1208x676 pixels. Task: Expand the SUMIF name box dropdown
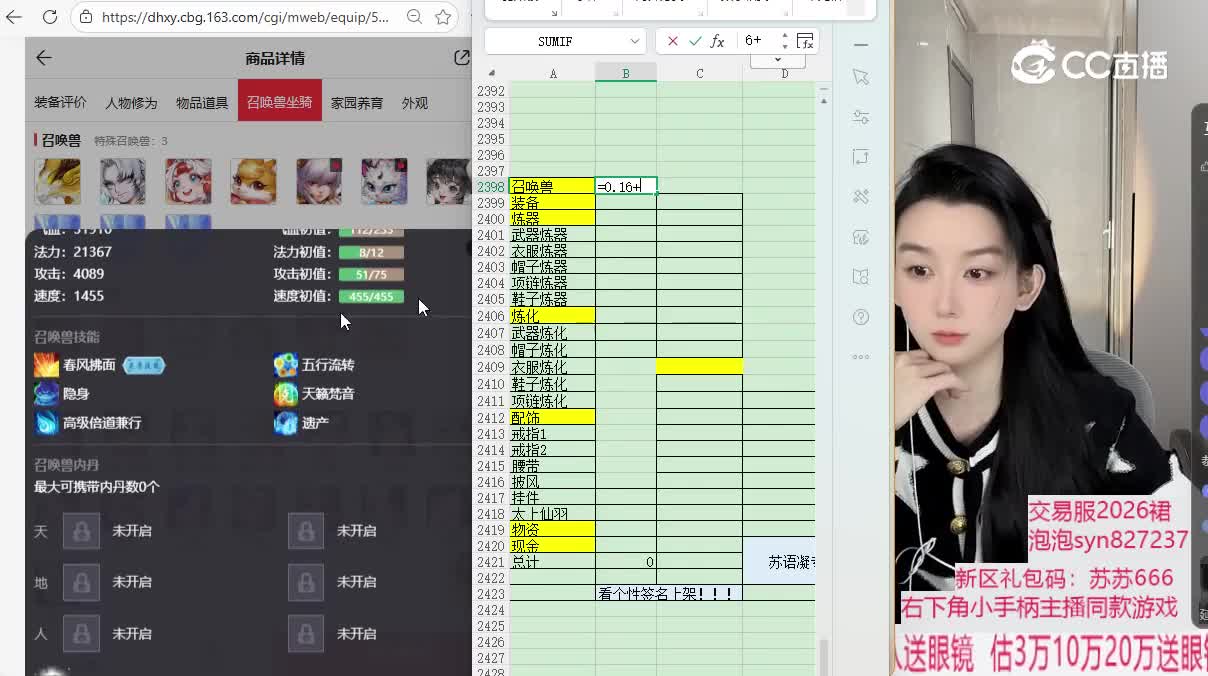[x=634, y=41]
